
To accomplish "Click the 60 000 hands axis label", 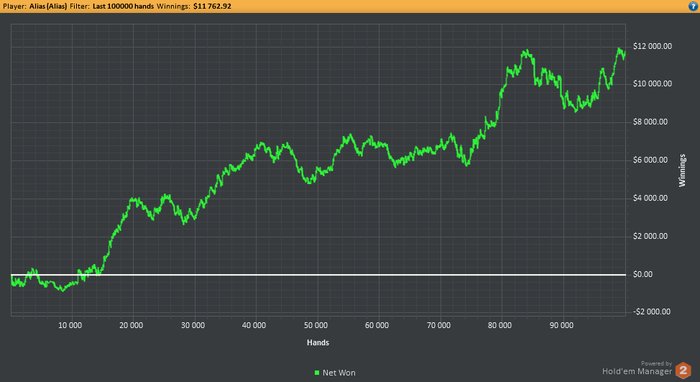I will click(377, 325).
